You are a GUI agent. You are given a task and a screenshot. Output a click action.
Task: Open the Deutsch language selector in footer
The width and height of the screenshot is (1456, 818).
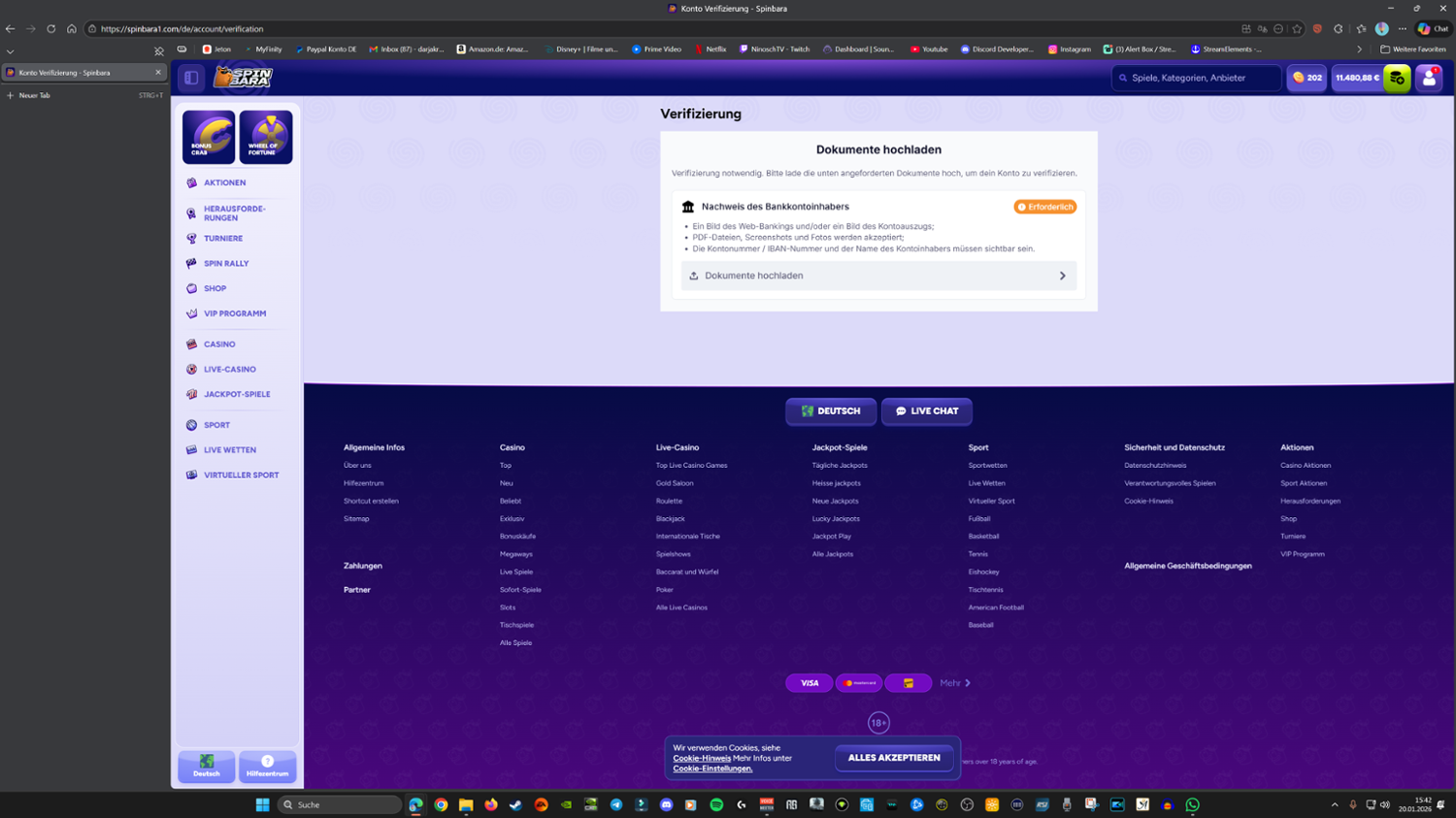831,411
